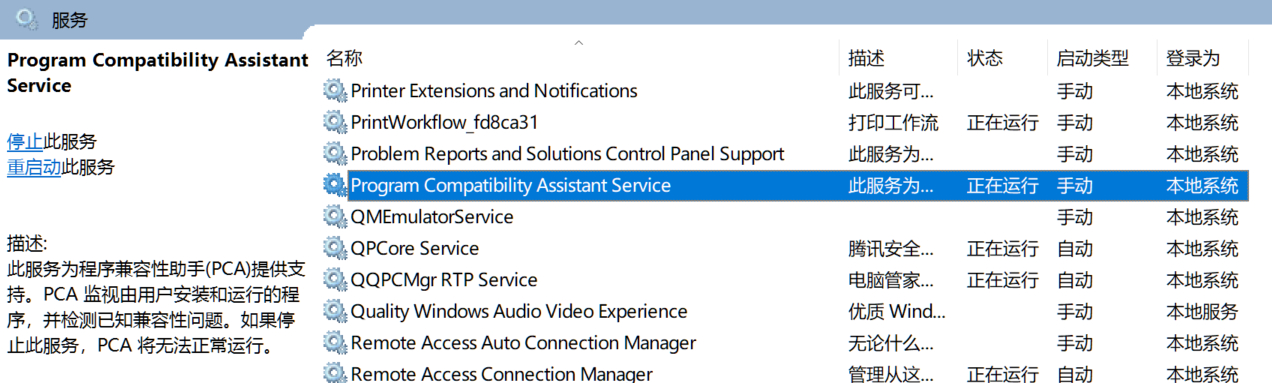Click the gear icon for Printer Extensions and Notifications
Screen dimensions: 1272x383
pyautogui.click(x=334, y=91)
